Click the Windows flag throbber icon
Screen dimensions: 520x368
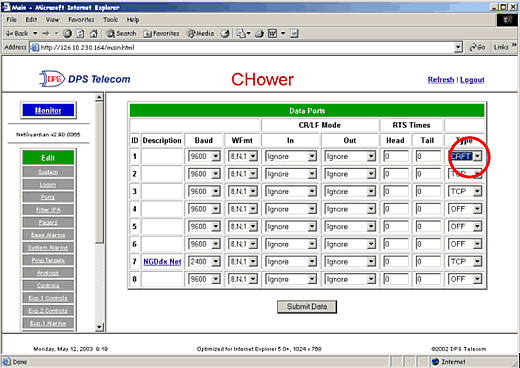point(507,20)
